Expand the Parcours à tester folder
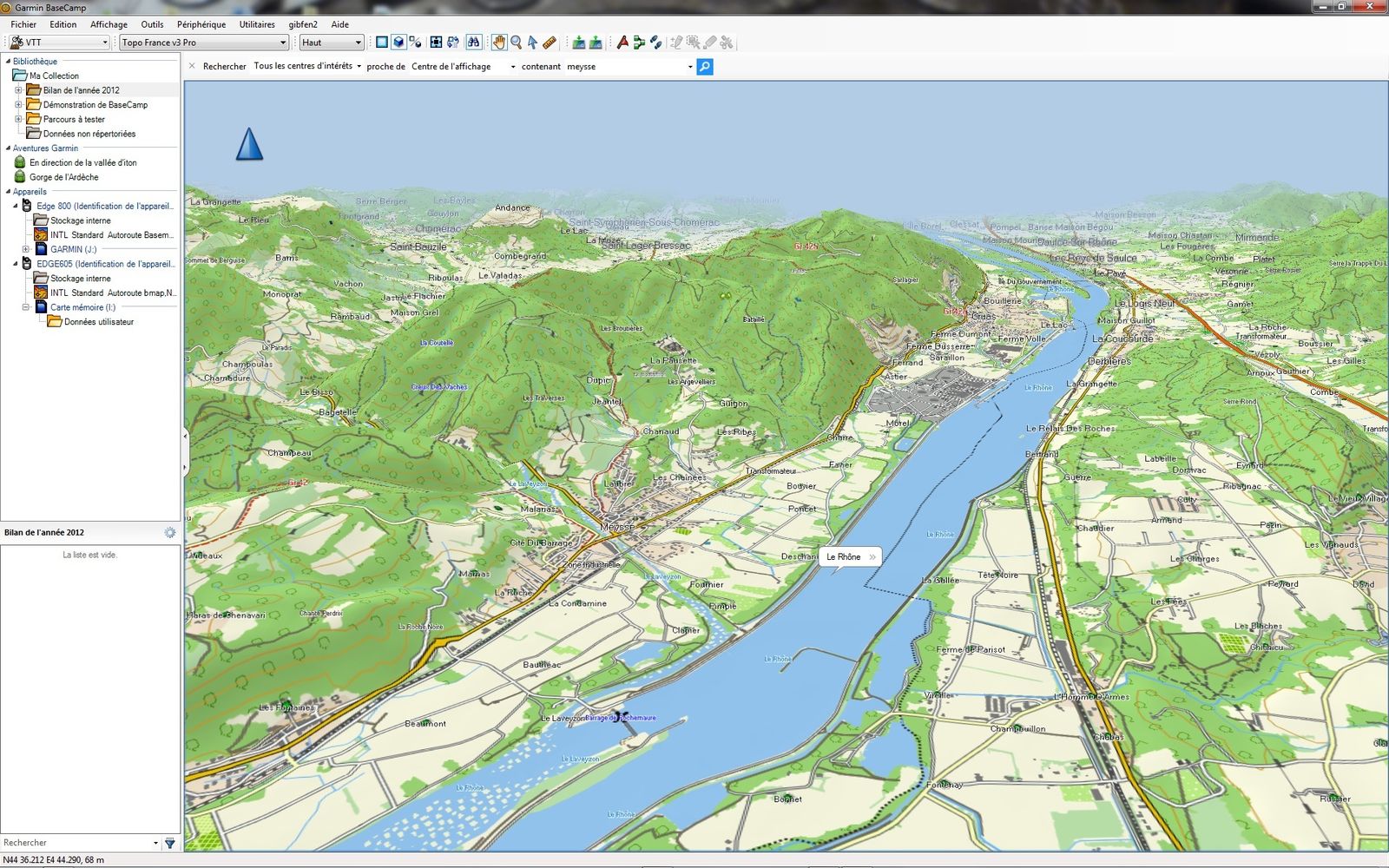Viewport: 1389px width, 868px height. [x=18, y=119]
